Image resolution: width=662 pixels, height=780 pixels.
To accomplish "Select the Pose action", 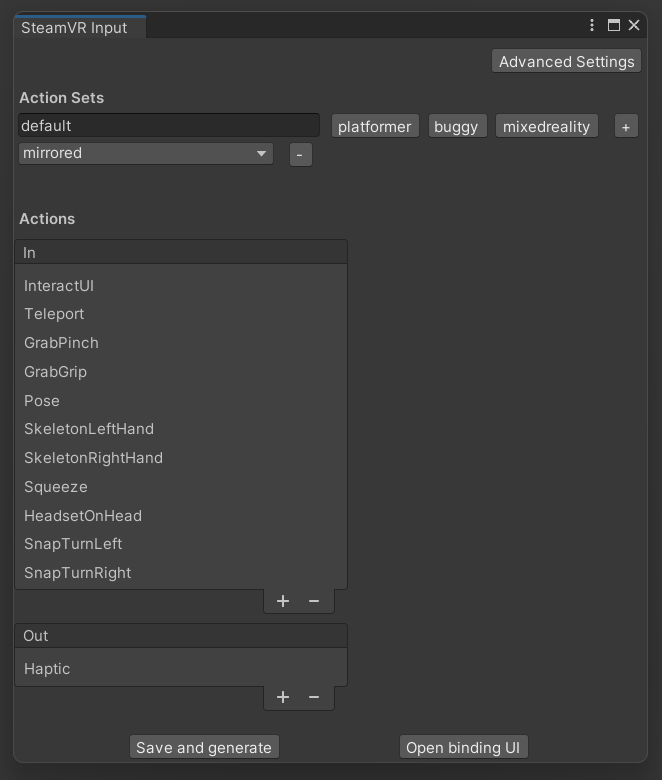I will pos(181,400).
